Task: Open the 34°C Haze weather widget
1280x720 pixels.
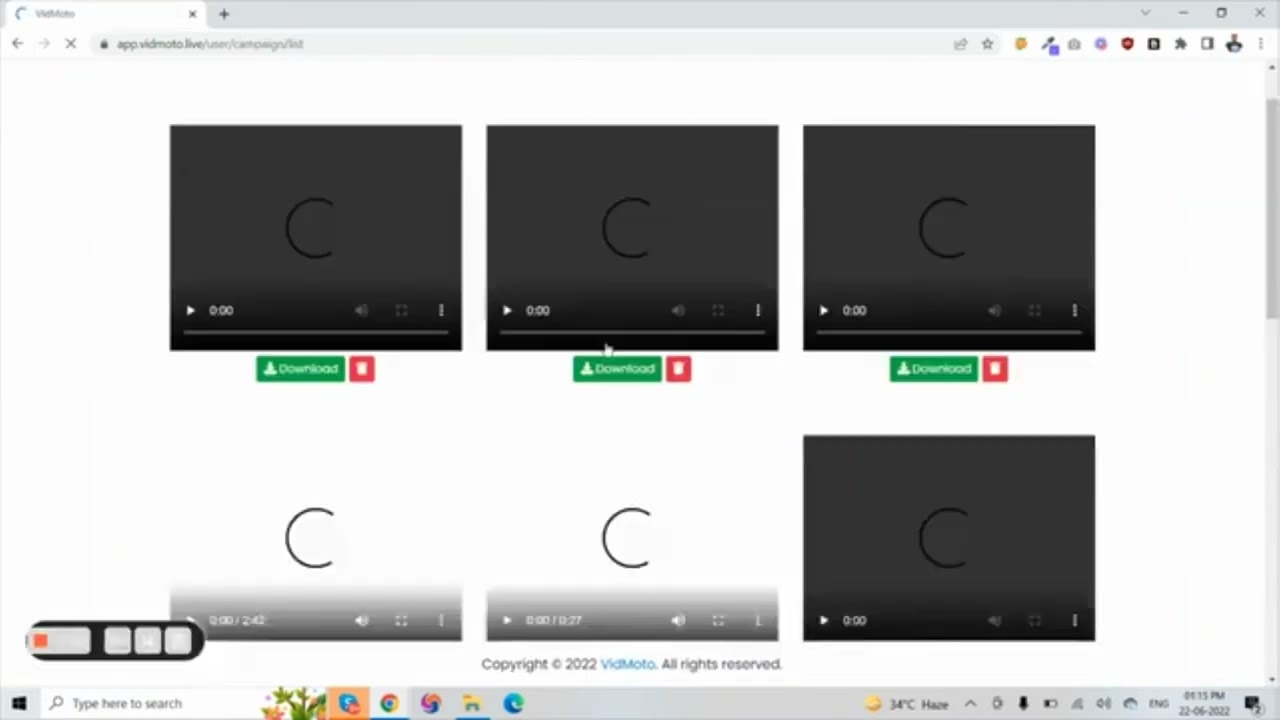Action: (x=906, y=703)
